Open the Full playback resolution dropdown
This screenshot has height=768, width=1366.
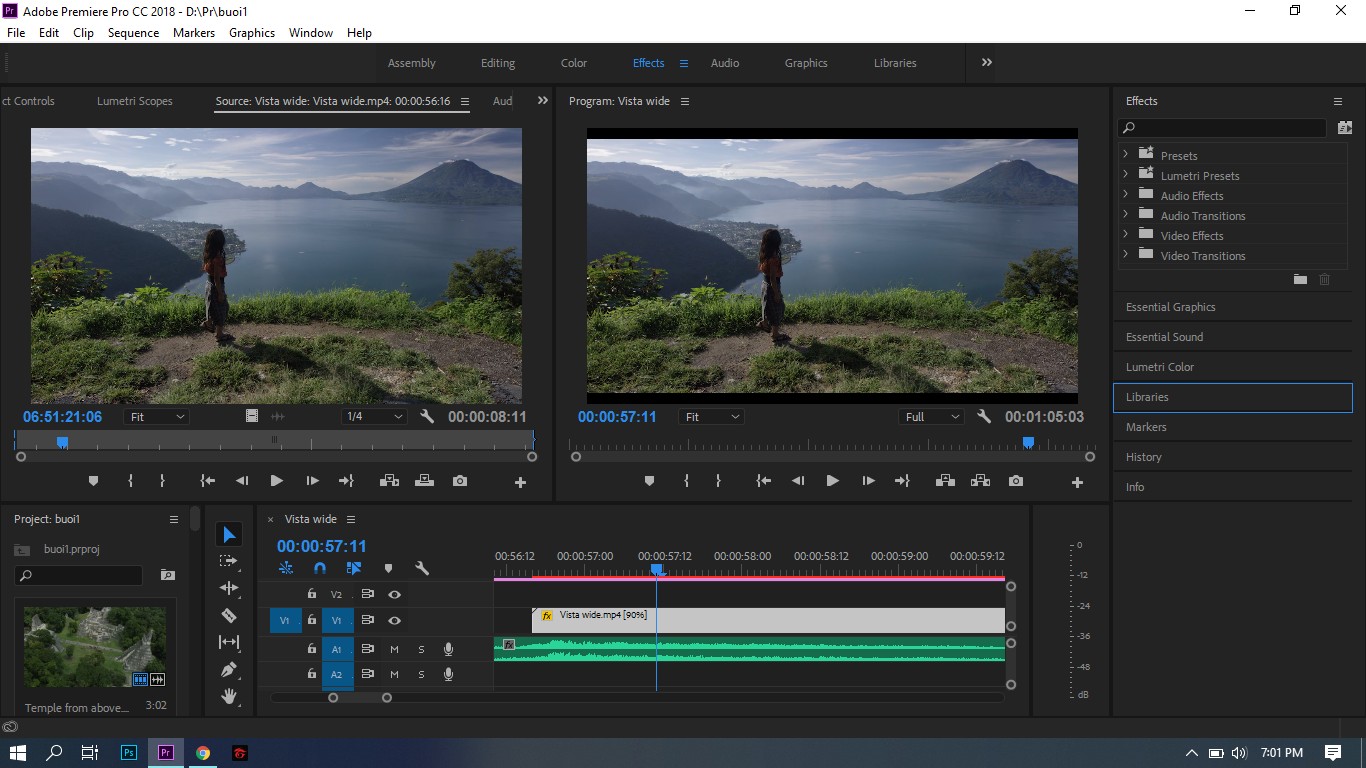tap(931, 417)
